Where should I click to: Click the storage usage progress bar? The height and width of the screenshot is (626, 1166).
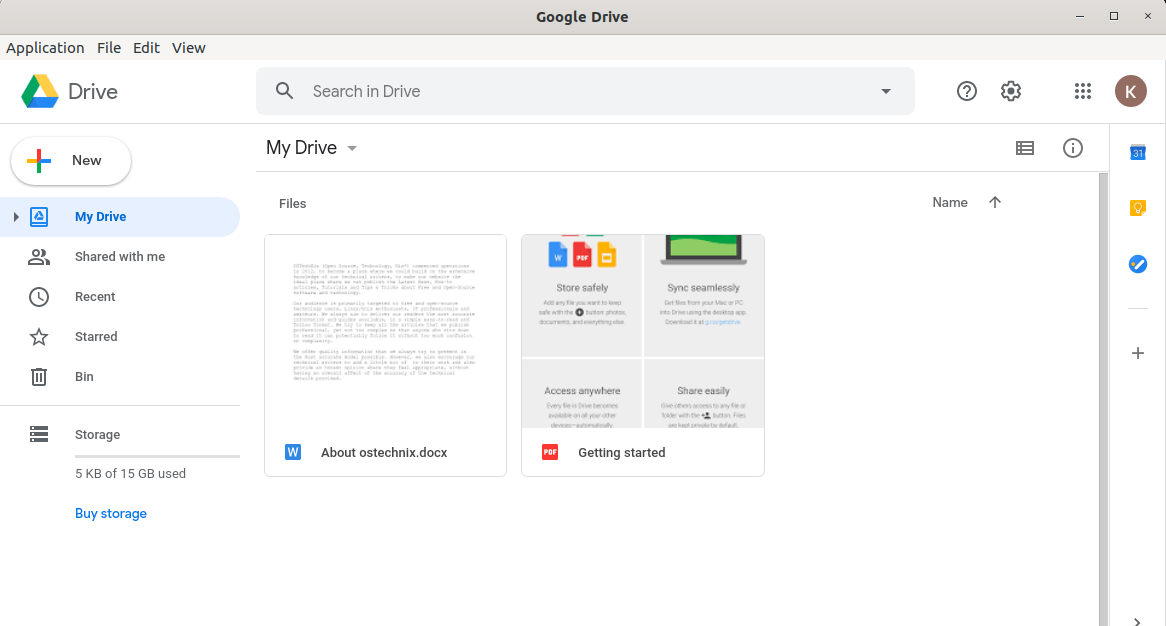click(157, 456)
